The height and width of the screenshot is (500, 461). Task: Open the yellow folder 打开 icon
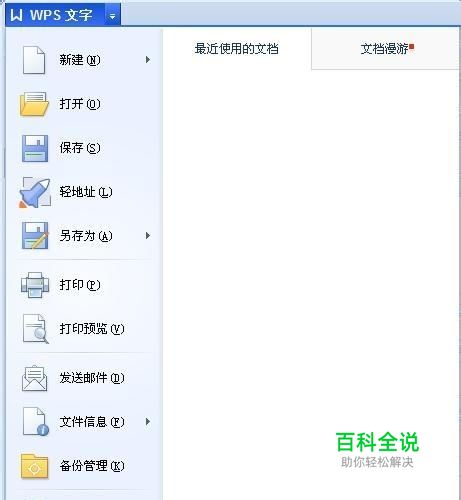click(34, 104)
